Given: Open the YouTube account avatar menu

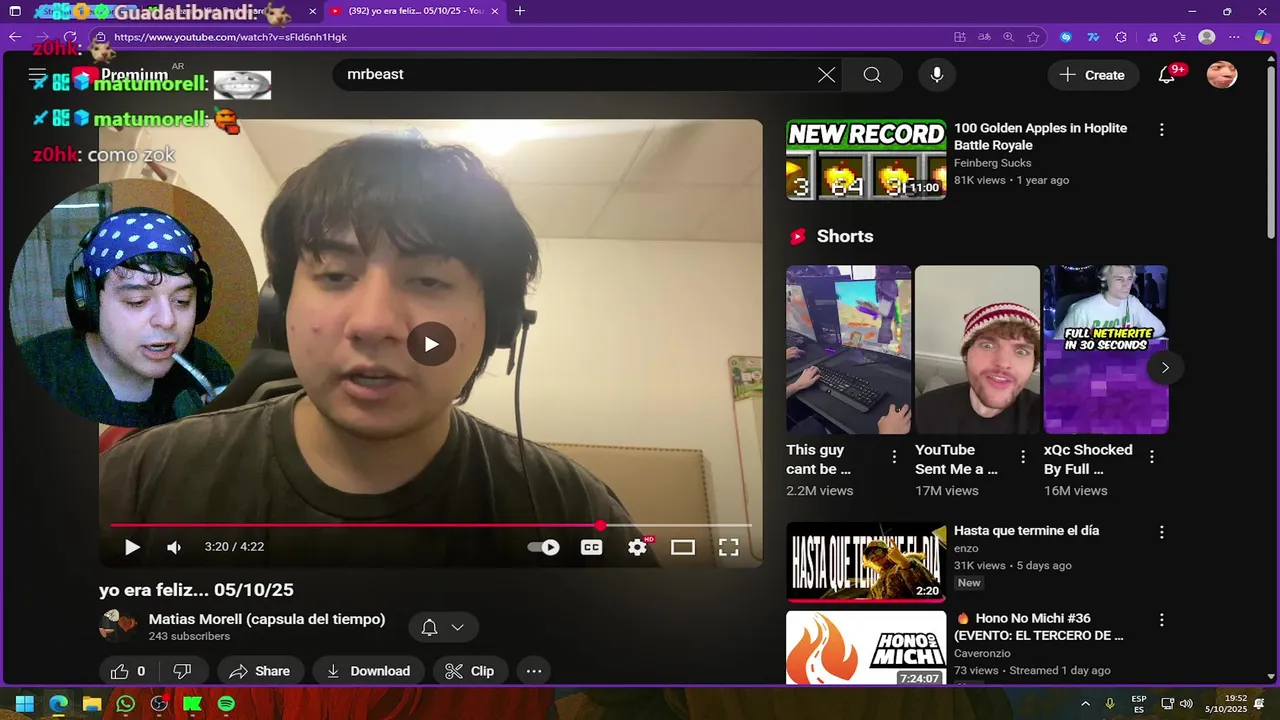Looking at the screenshot, I should [1222, 75].
